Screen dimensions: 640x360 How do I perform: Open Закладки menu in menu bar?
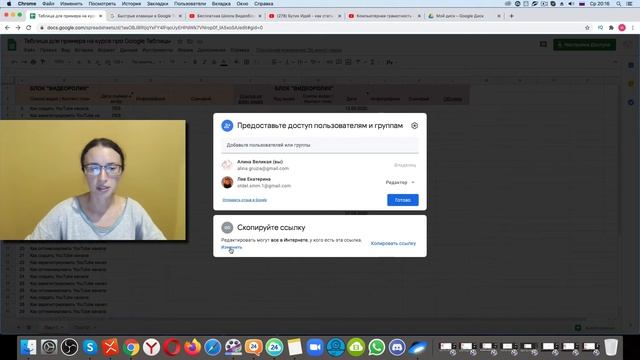coord(157,4)
